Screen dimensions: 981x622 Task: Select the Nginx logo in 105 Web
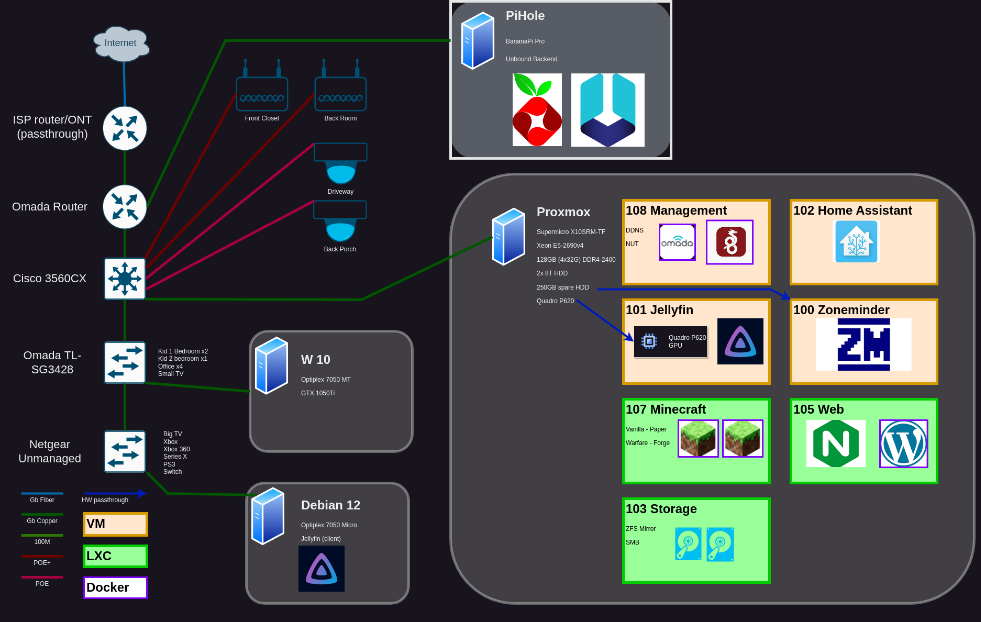[836, 444]
